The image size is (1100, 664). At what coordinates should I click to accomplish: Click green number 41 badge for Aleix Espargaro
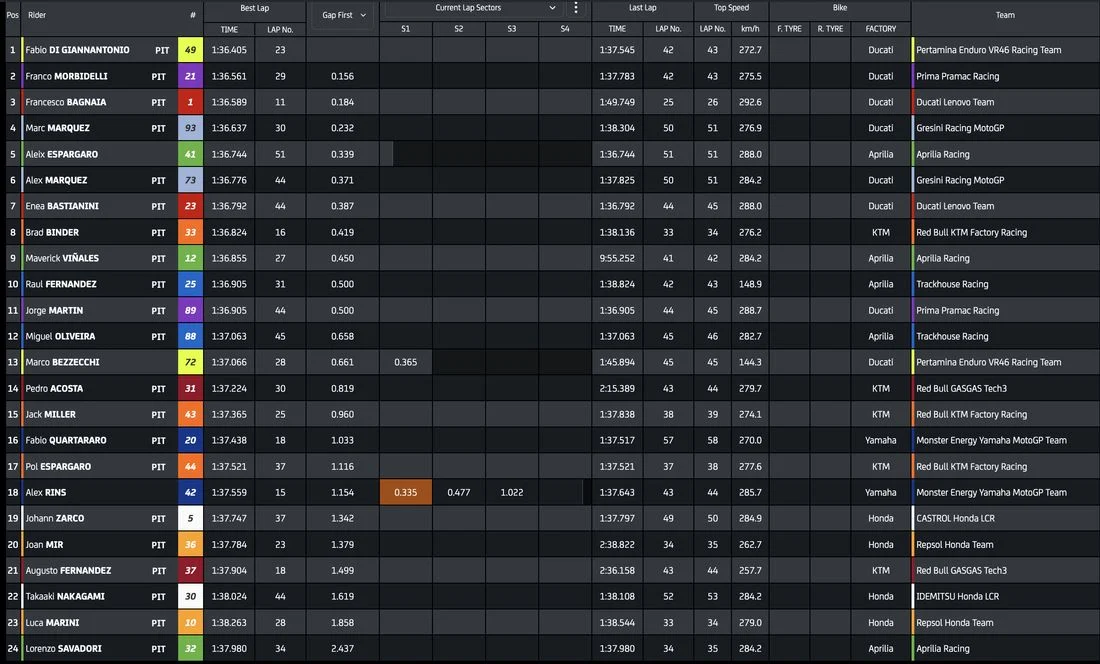pyautogui.click(x=190, y=154)
